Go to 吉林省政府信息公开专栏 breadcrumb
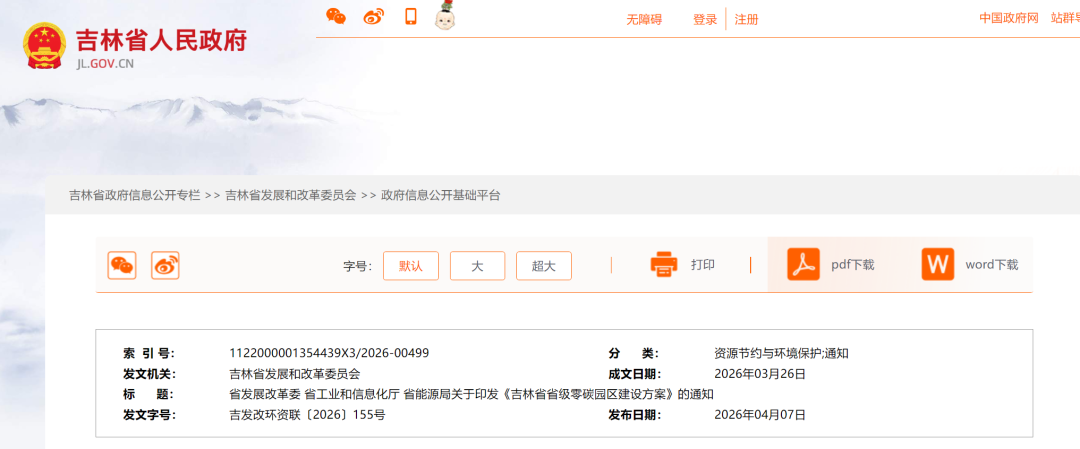Viewport: 1080px width, 449px height. point(134,196)
